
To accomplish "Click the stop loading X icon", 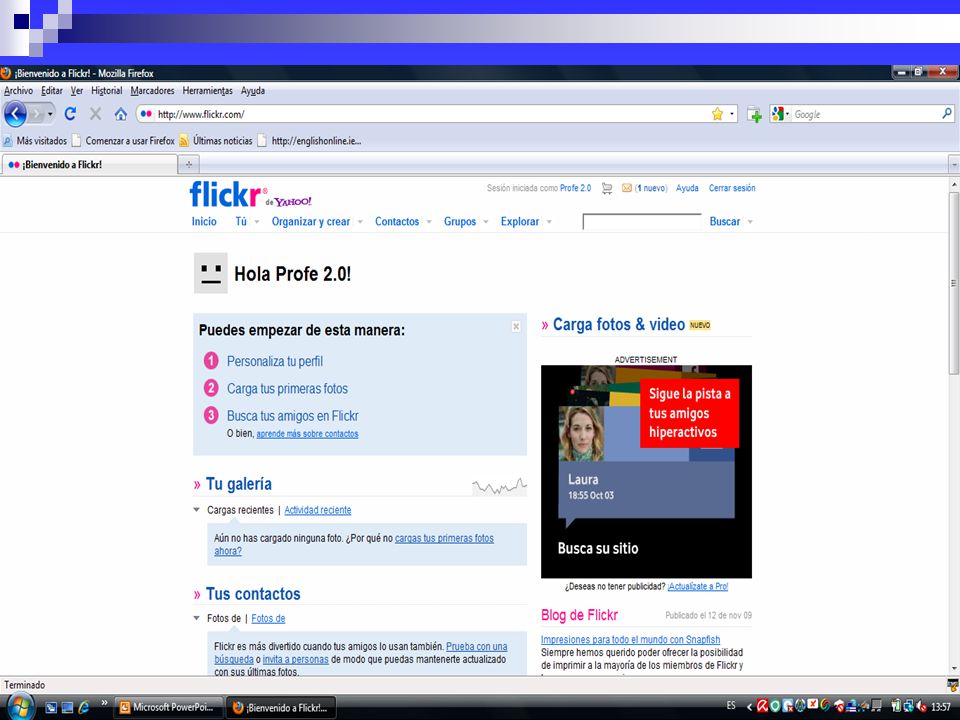I will click(x=96, y=114).
